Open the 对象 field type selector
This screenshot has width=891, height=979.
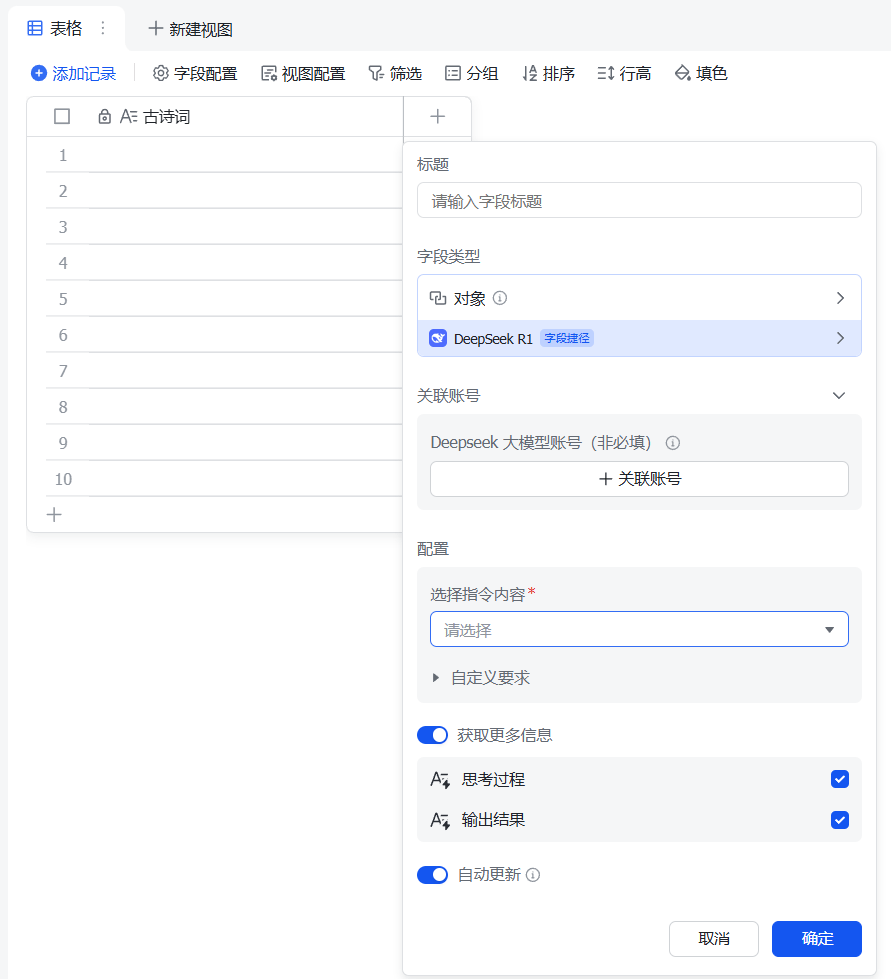639,298
